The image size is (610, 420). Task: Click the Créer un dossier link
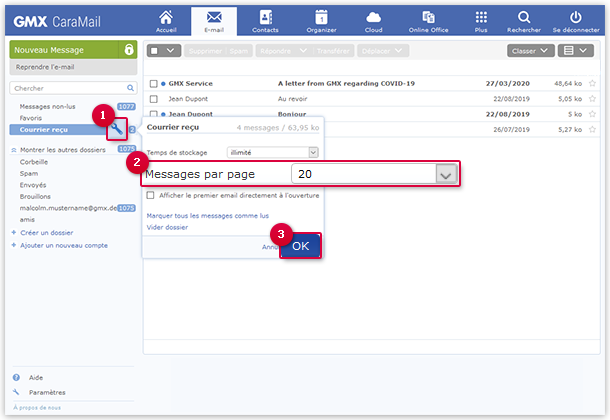coord(47,233)
